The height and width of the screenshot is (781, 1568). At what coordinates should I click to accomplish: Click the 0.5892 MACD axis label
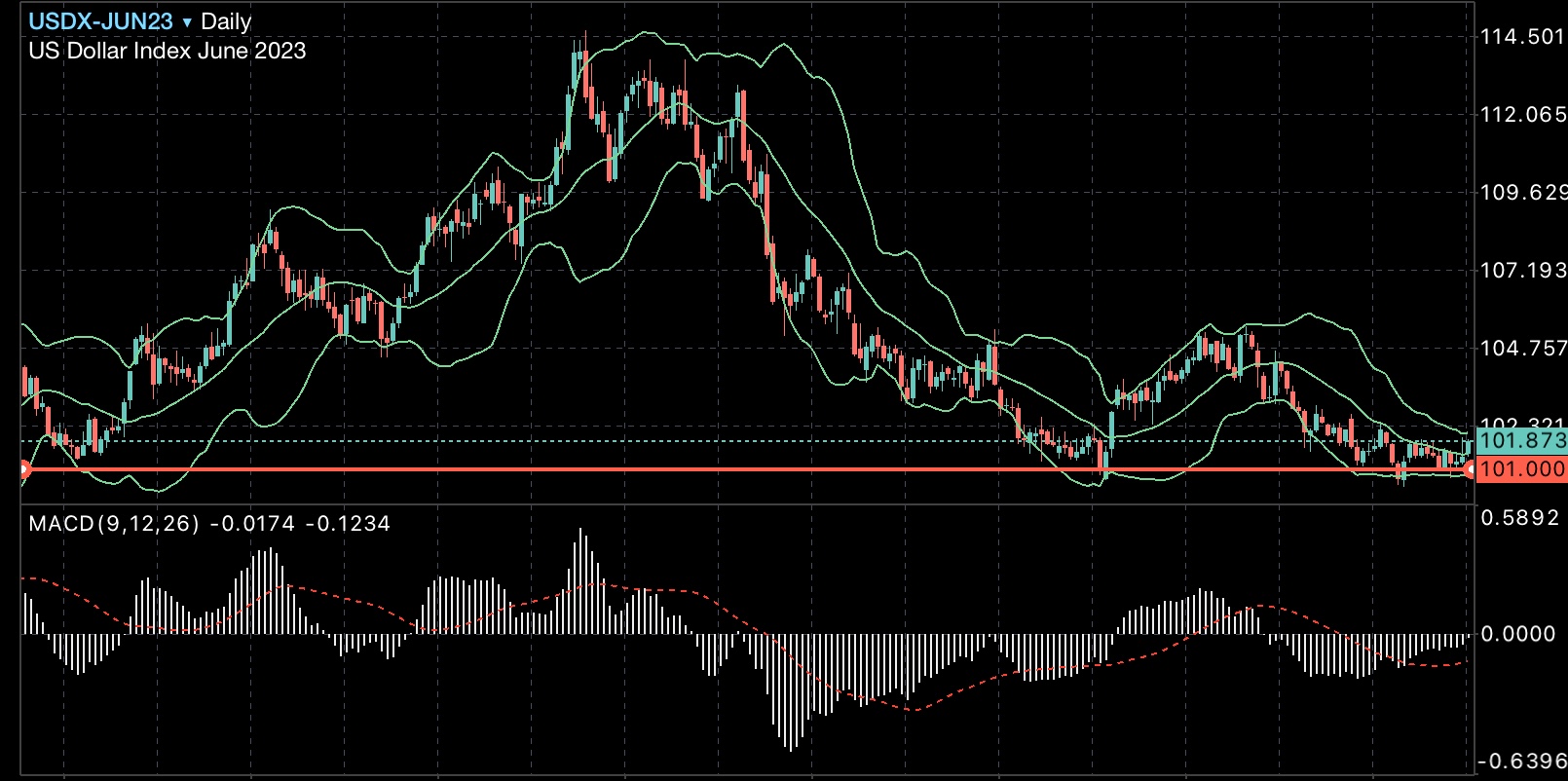point(1519,518)
